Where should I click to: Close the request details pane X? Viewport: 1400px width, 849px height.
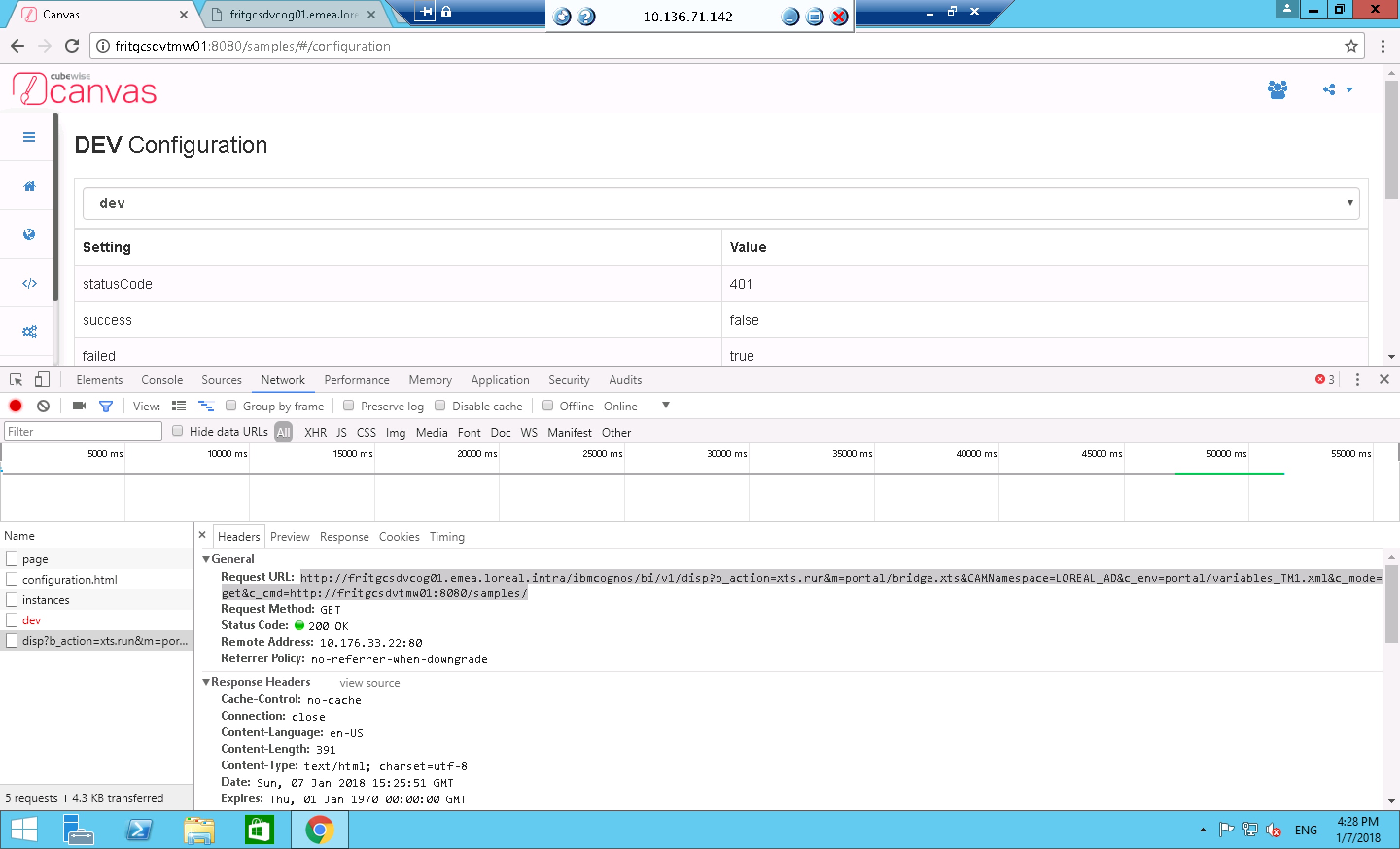[x=202, y=535]
